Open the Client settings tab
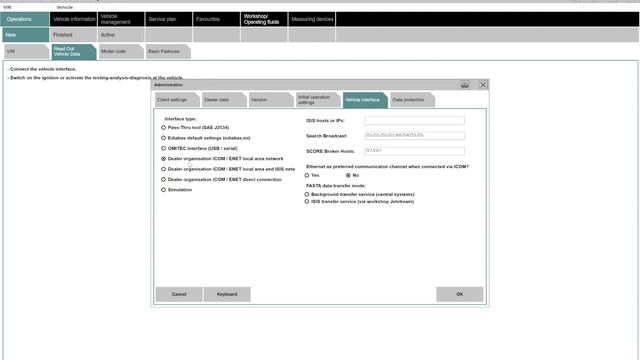640x360 pixels. coord(176,100)
